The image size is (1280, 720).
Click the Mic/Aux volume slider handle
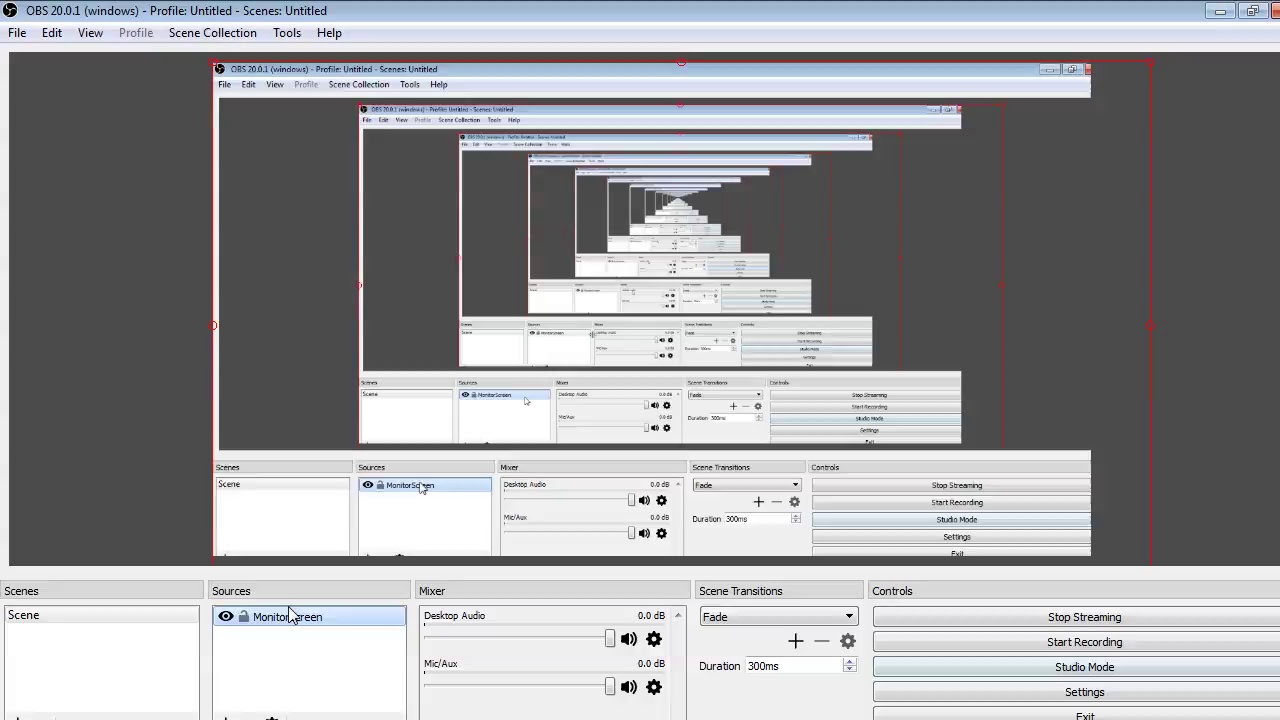(x=610, y=687)
